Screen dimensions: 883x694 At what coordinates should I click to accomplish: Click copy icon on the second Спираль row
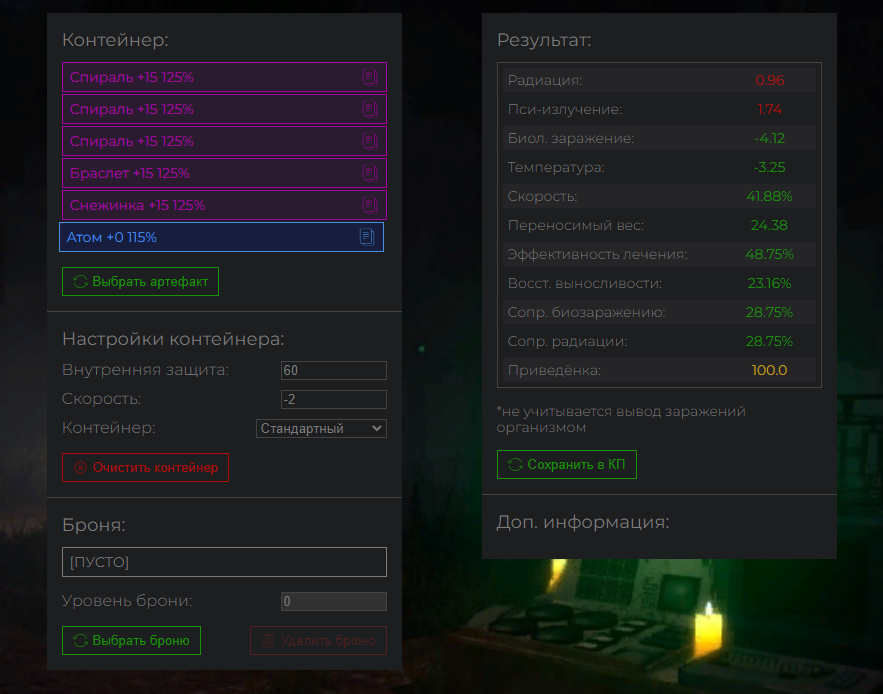click(369, 109)
